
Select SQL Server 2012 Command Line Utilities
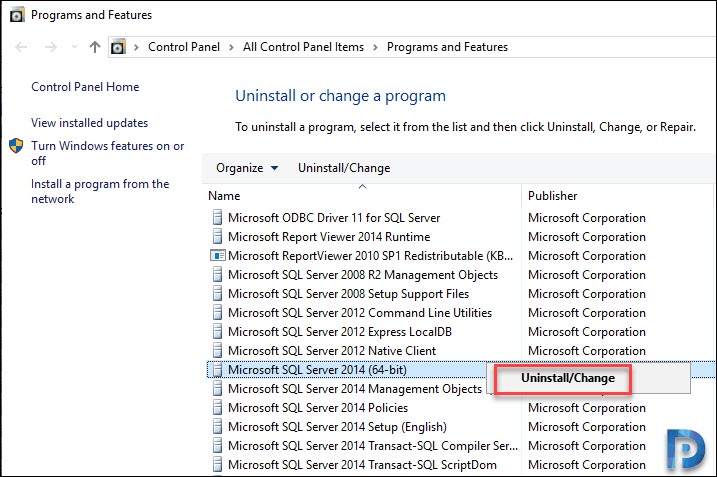(x=360, y=313)
